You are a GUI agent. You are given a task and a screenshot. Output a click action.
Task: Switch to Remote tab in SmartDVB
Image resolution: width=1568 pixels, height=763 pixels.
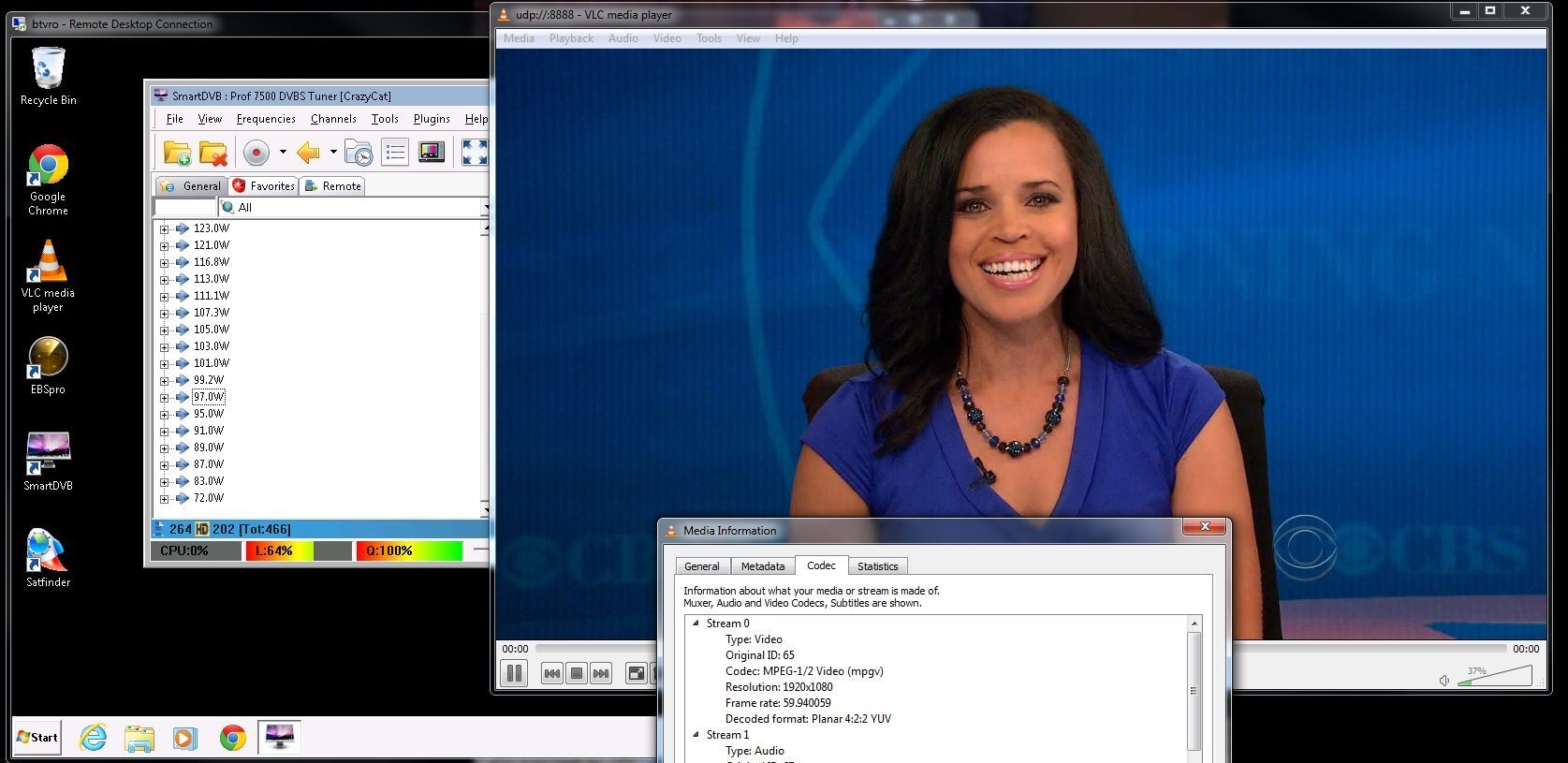coord(333,186)
